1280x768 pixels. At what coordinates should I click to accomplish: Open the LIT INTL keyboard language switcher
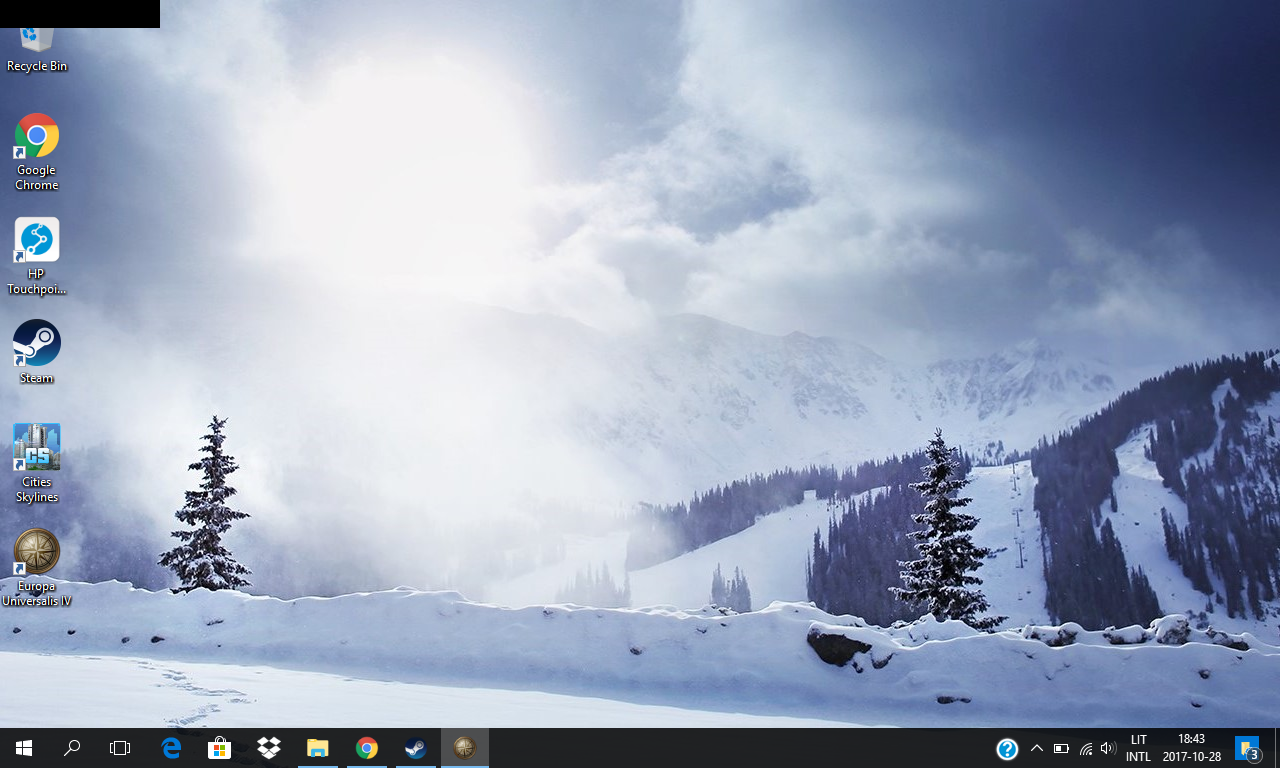1138,748
